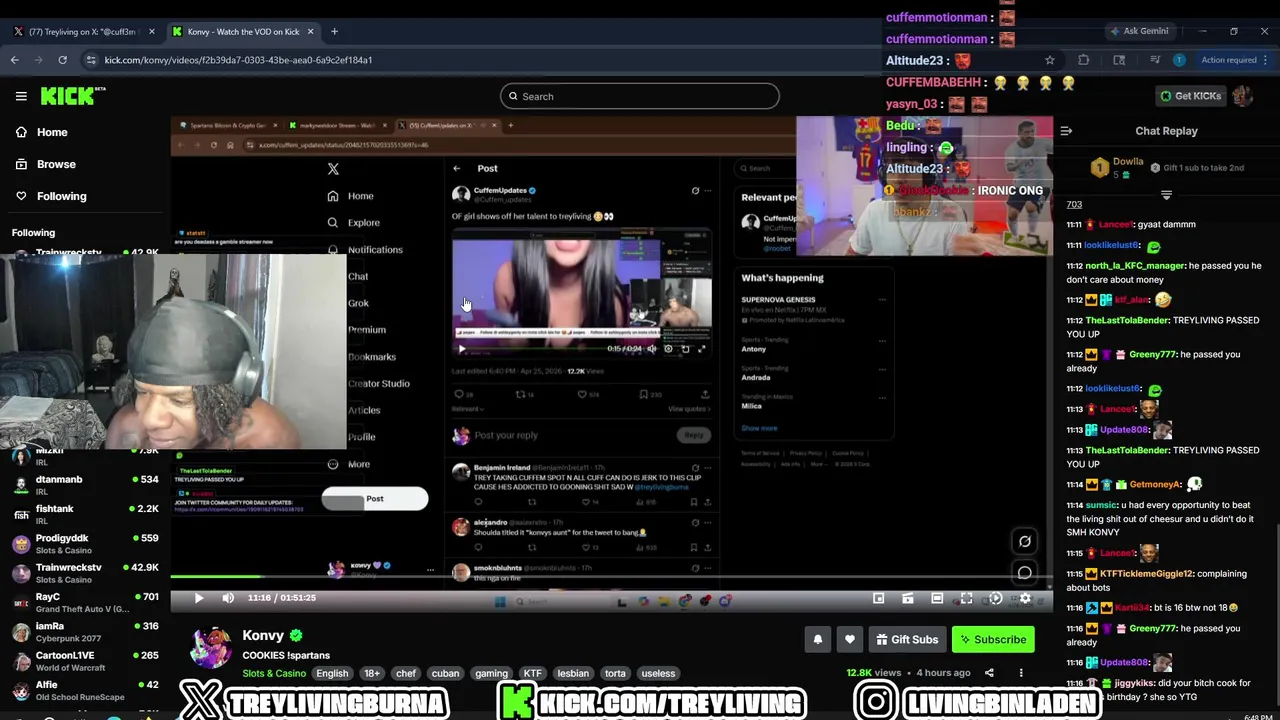Viewport: 1280px width, 720px height.
Task: Bookmark this page with the star
Action: 1050,60
